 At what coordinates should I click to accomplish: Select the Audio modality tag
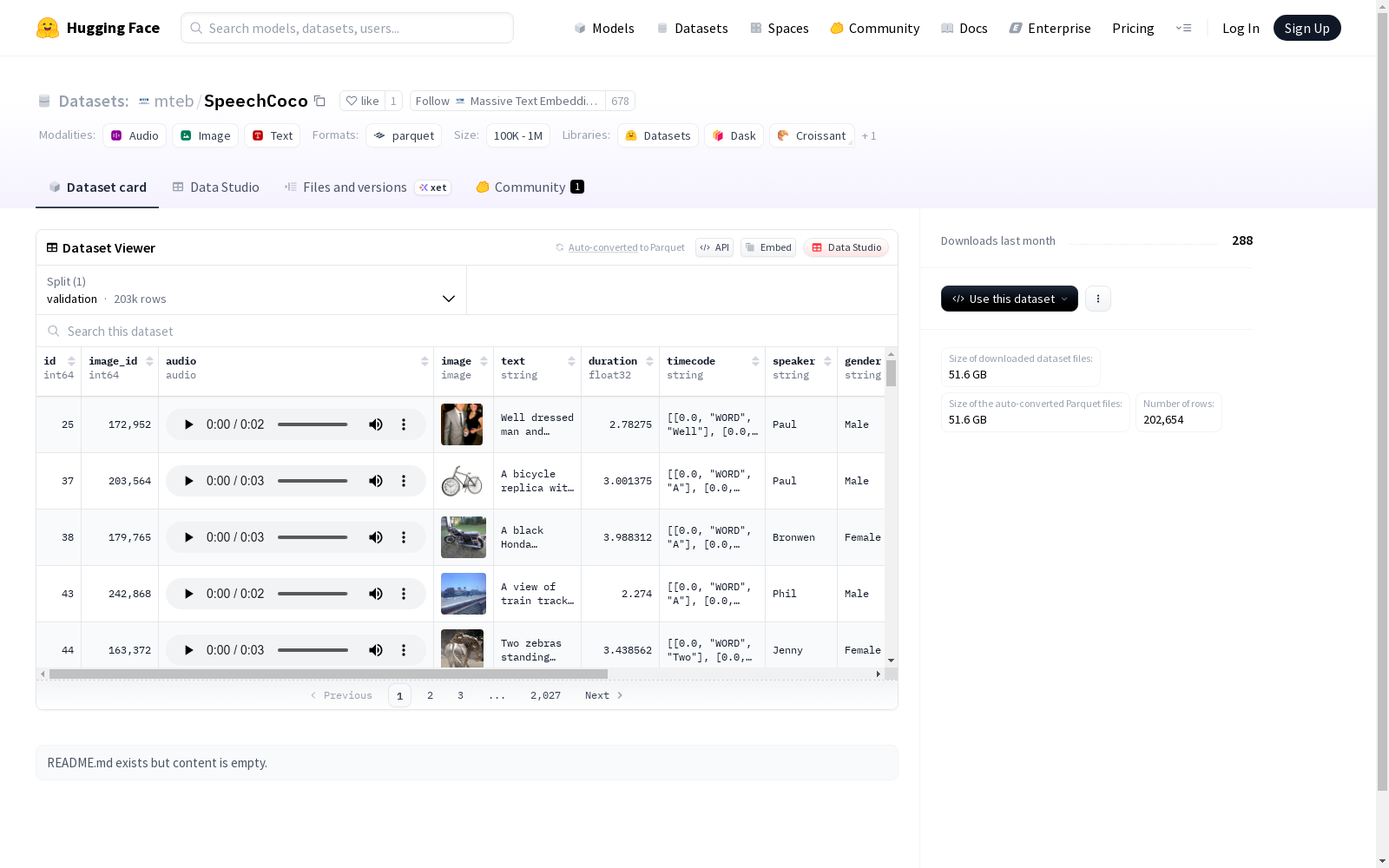pos(135,135)
